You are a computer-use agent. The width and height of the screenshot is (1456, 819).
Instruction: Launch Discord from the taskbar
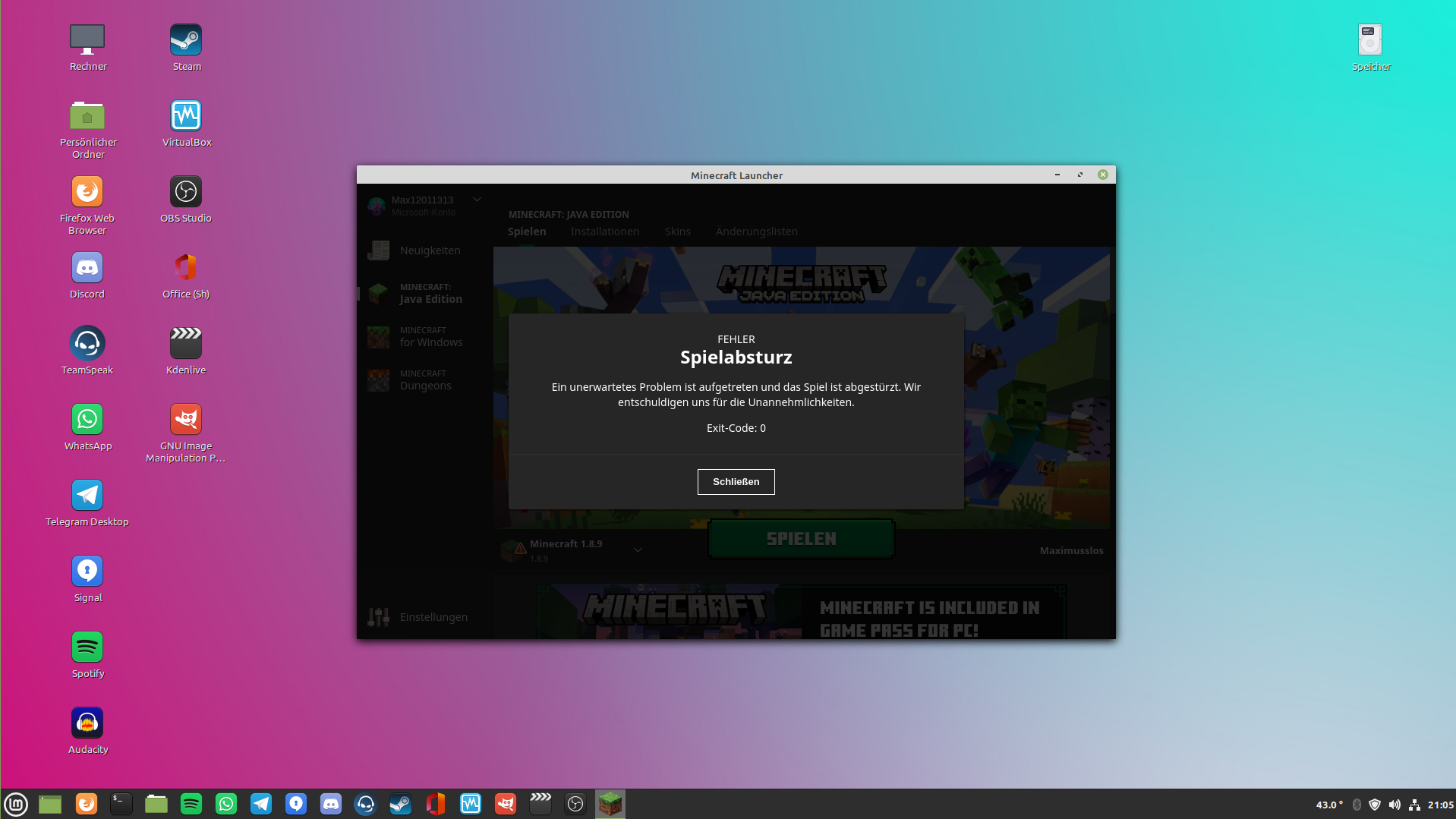(x=331, y=804)
